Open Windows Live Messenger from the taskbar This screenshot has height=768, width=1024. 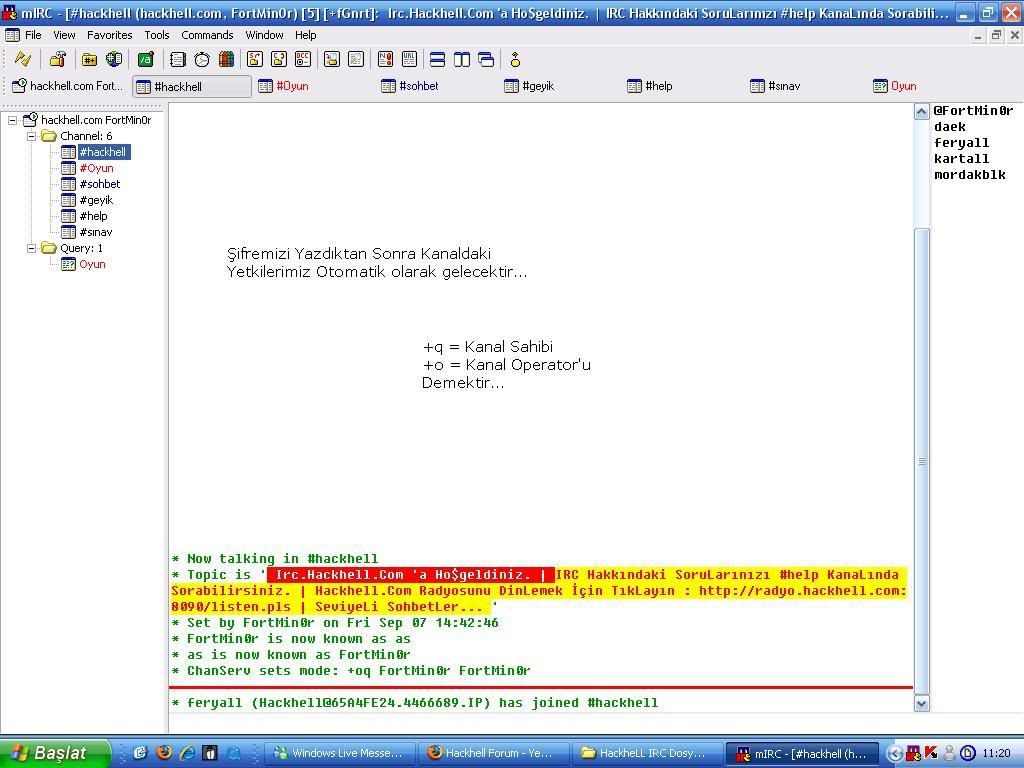[342, 753]
